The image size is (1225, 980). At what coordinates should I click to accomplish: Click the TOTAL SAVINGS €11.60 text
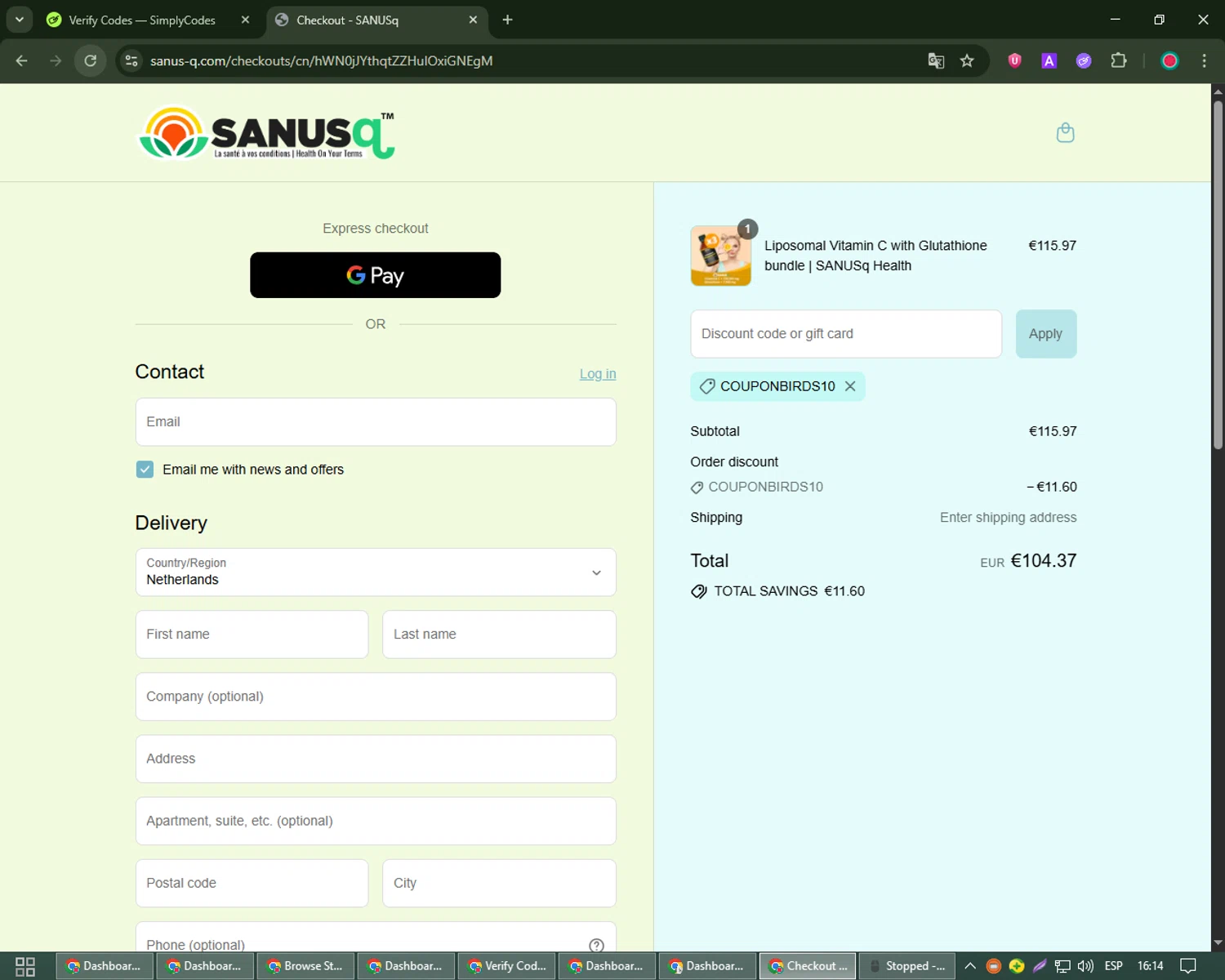click(789, 591)
